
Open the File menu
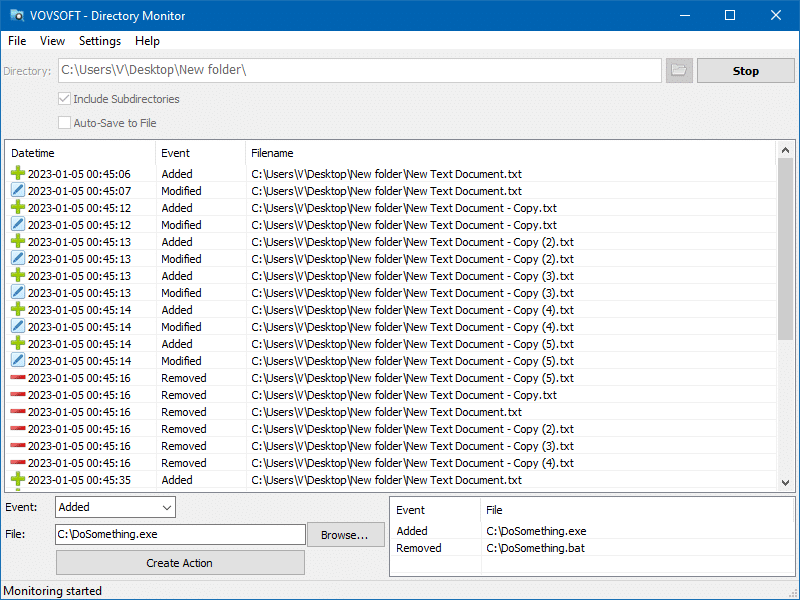tap(17, 41)
